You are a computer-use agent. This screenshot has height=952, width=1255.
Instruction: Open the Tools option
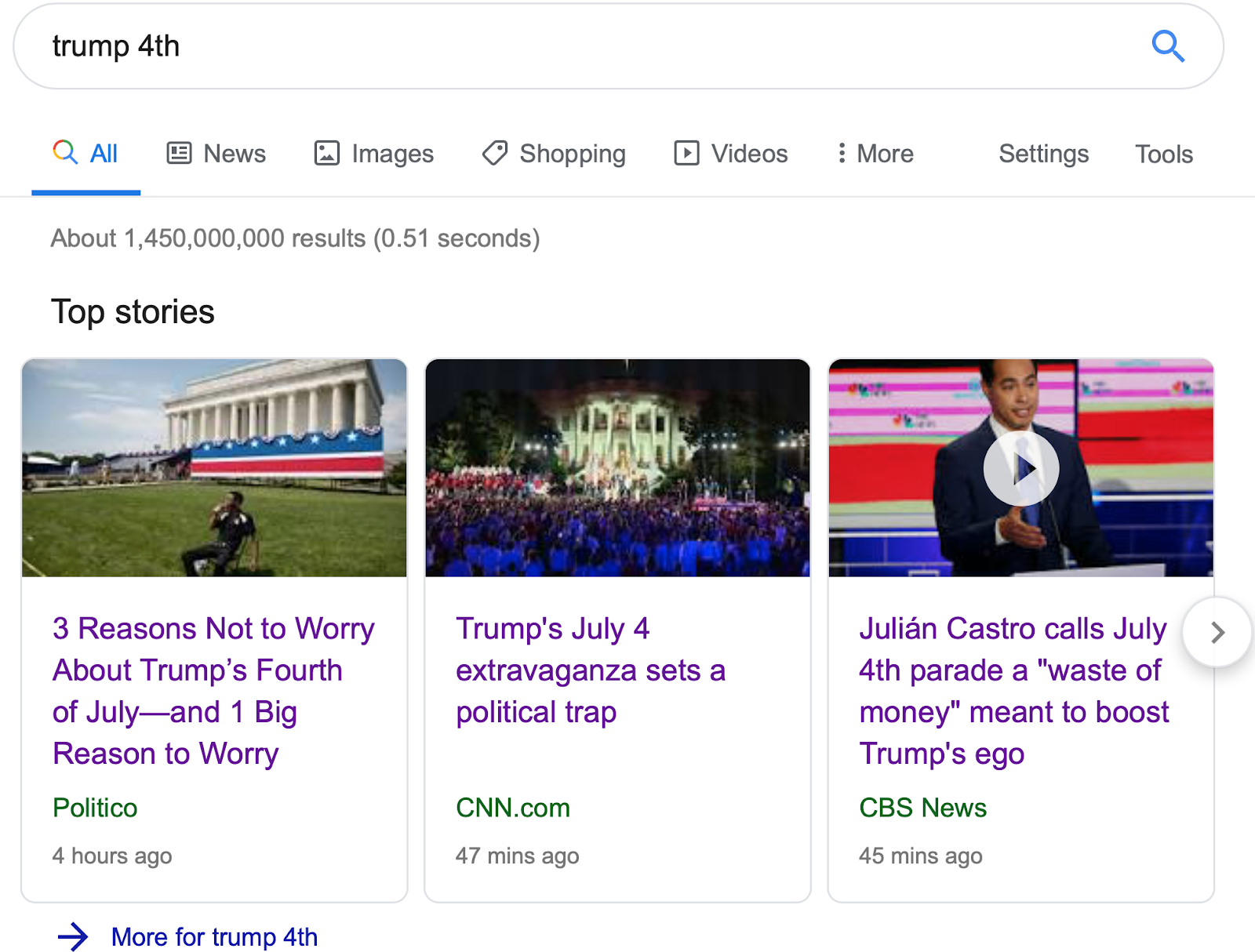coord(1164,154)
